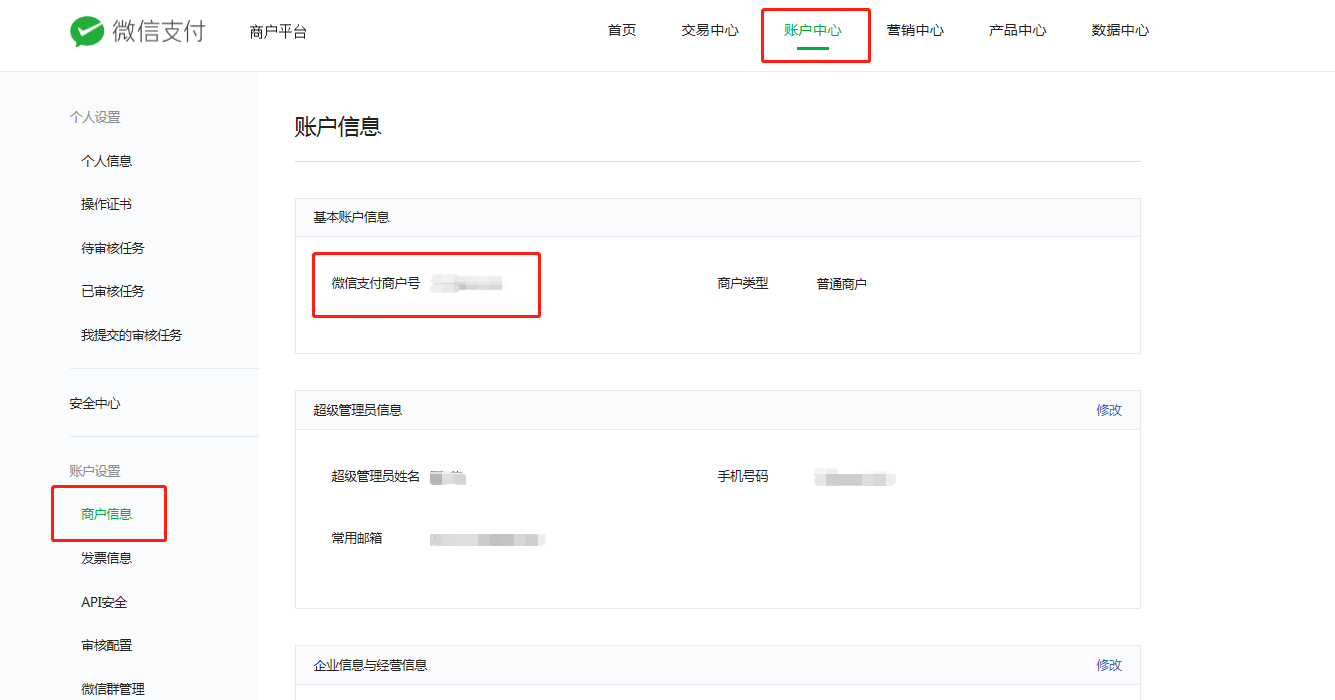Image resolution: width=1335 pixels, height=700 pixels.
Task: Click 修改 for 企业信息与经营信息
Action: tap(1109, 665)
